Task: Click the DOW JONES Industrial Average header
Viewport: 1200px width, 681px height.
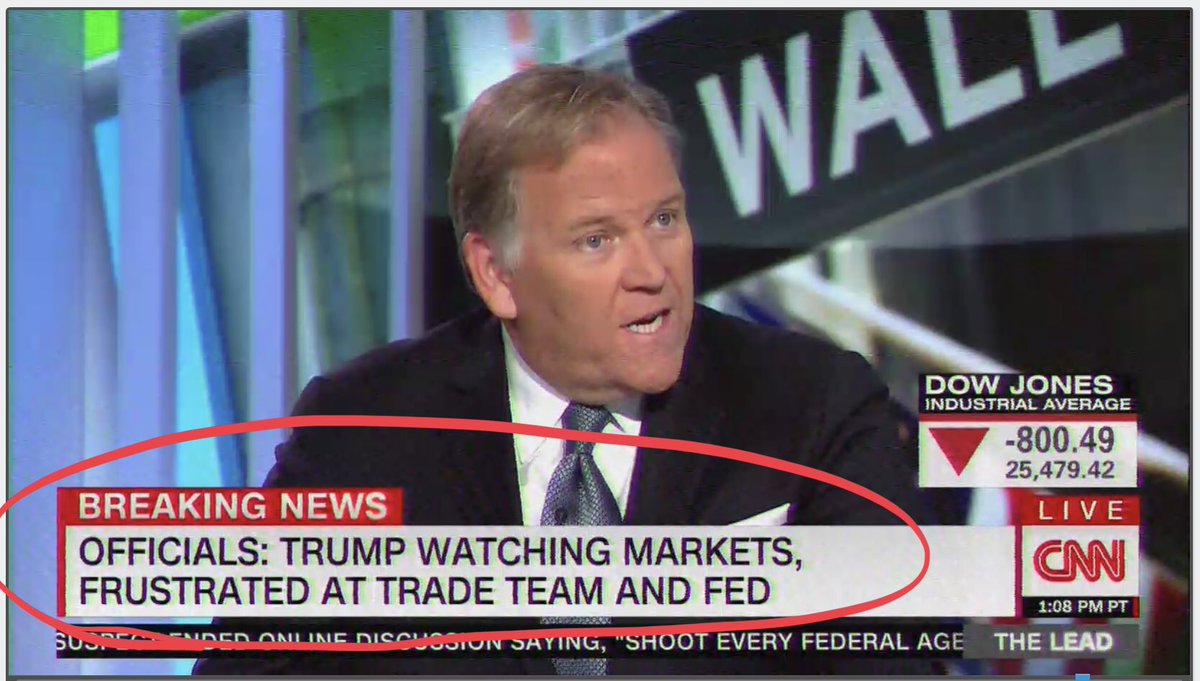Action: point(1027,394)
